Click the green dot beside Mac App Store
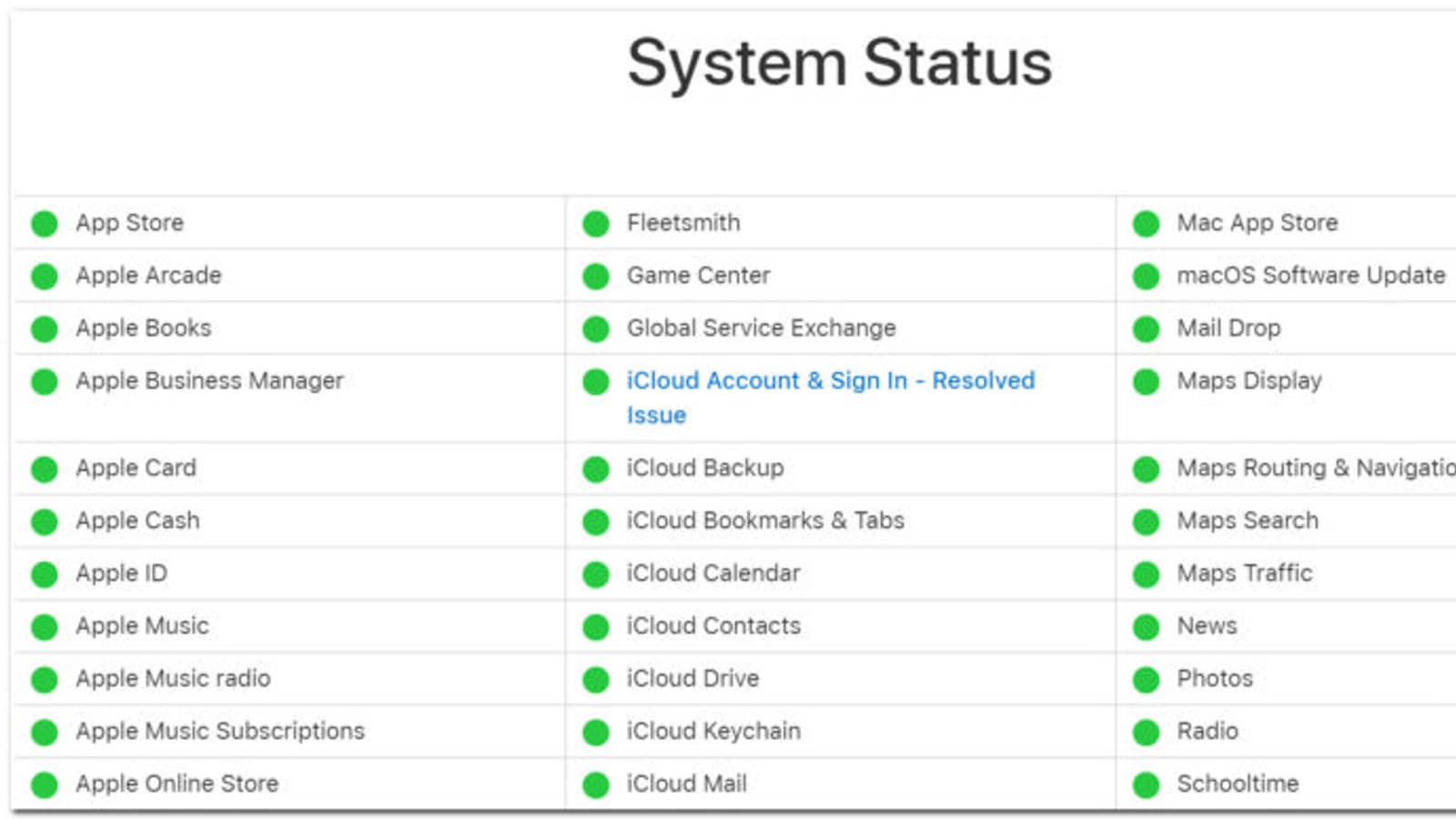Viewport: 1456px width, 819px height. [x=1147, y=223]
